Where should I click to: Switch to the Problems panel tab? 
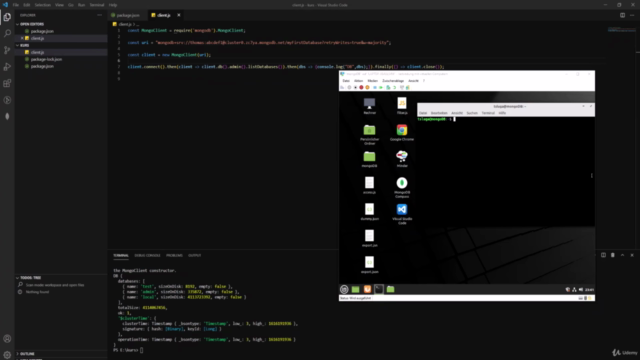(174, 256)
